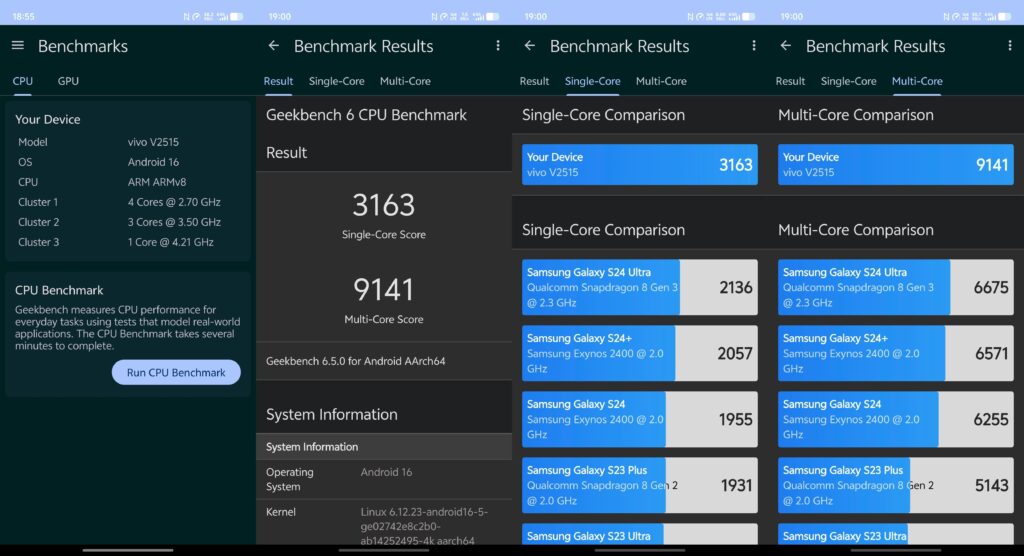This screenshot has height=556, width=1024.
Task: Select Galaxy S23 Plus score bar showing 1931
Action: click(639, 485)
